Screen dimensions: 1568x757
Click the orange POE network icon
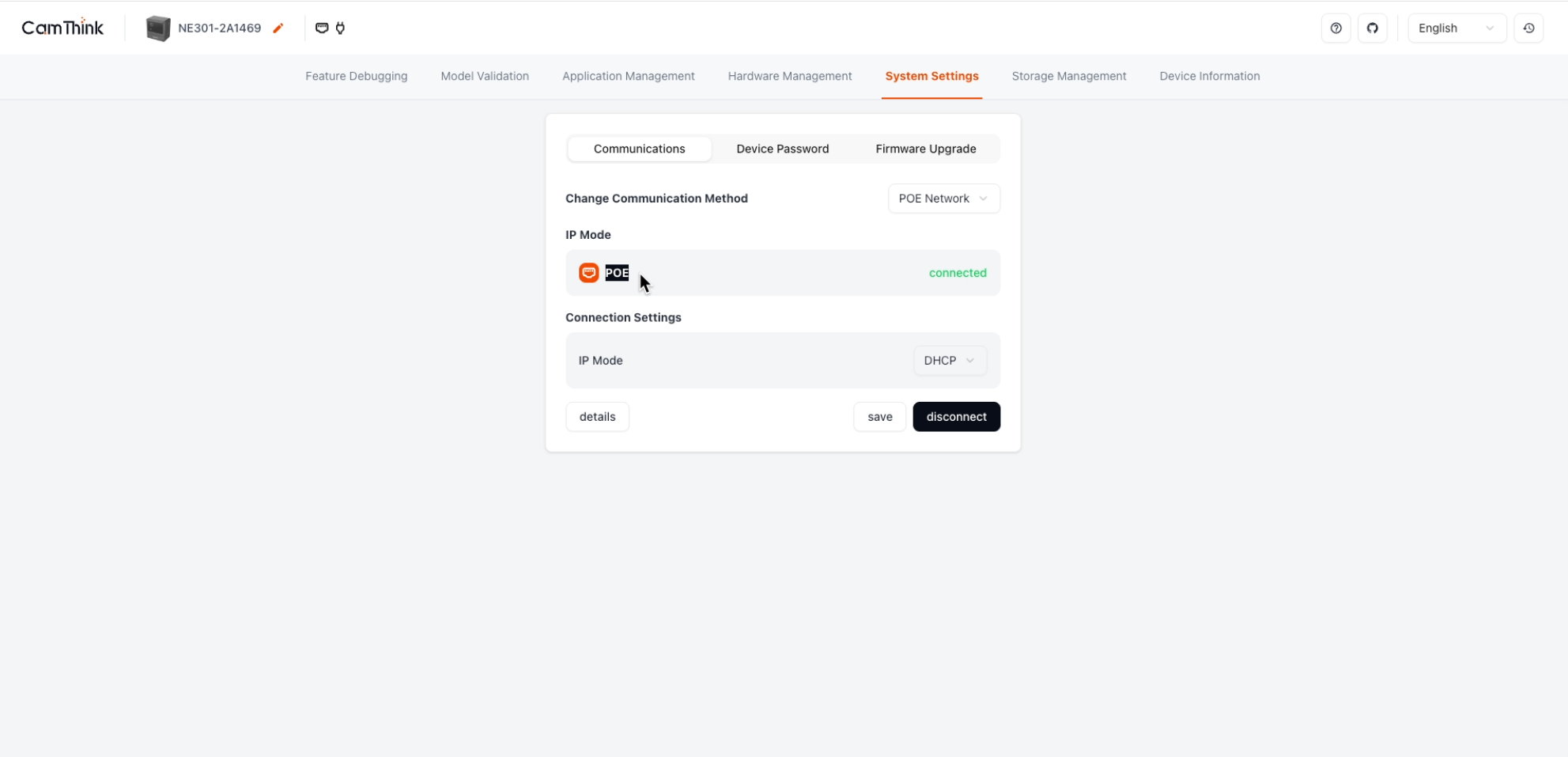(x=588, y=273)
